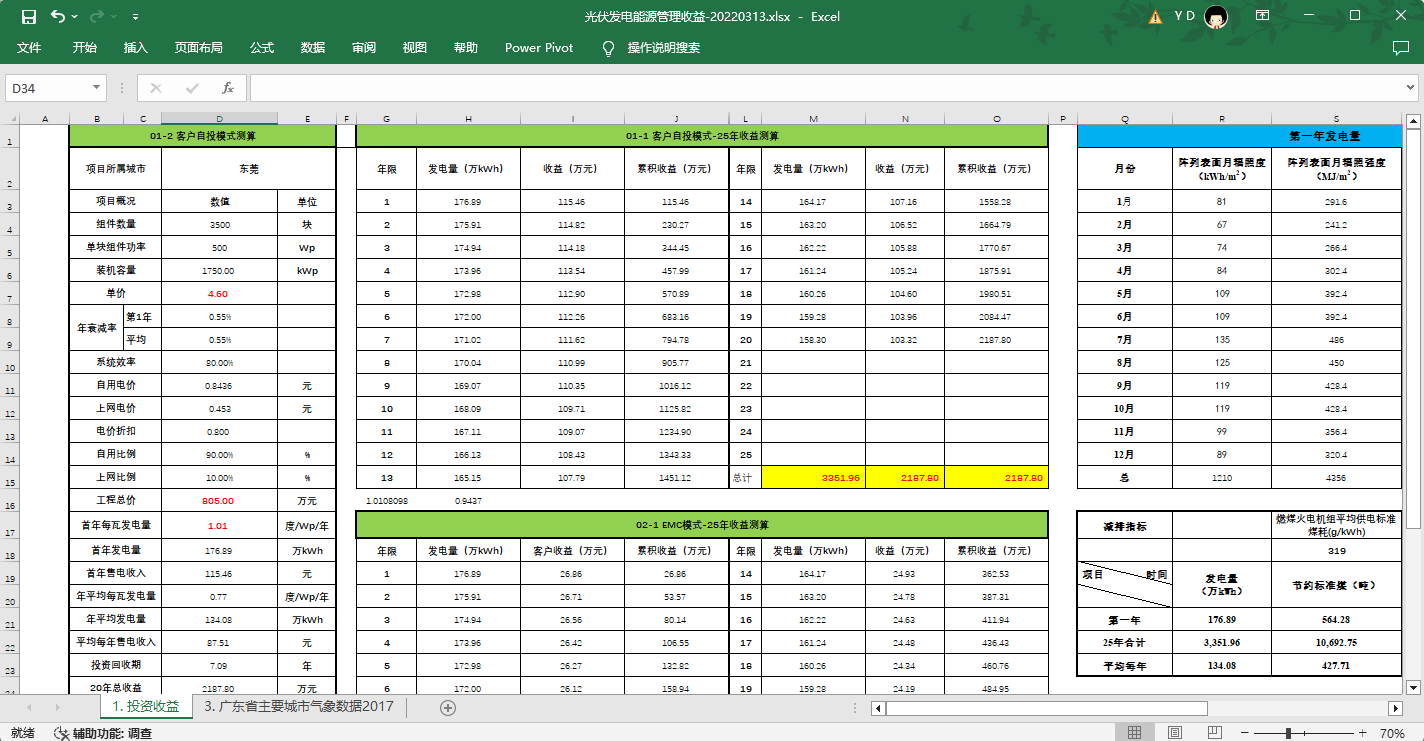The image size is (1424, 741).
Task: Select row 7 header
Action: 10,294
